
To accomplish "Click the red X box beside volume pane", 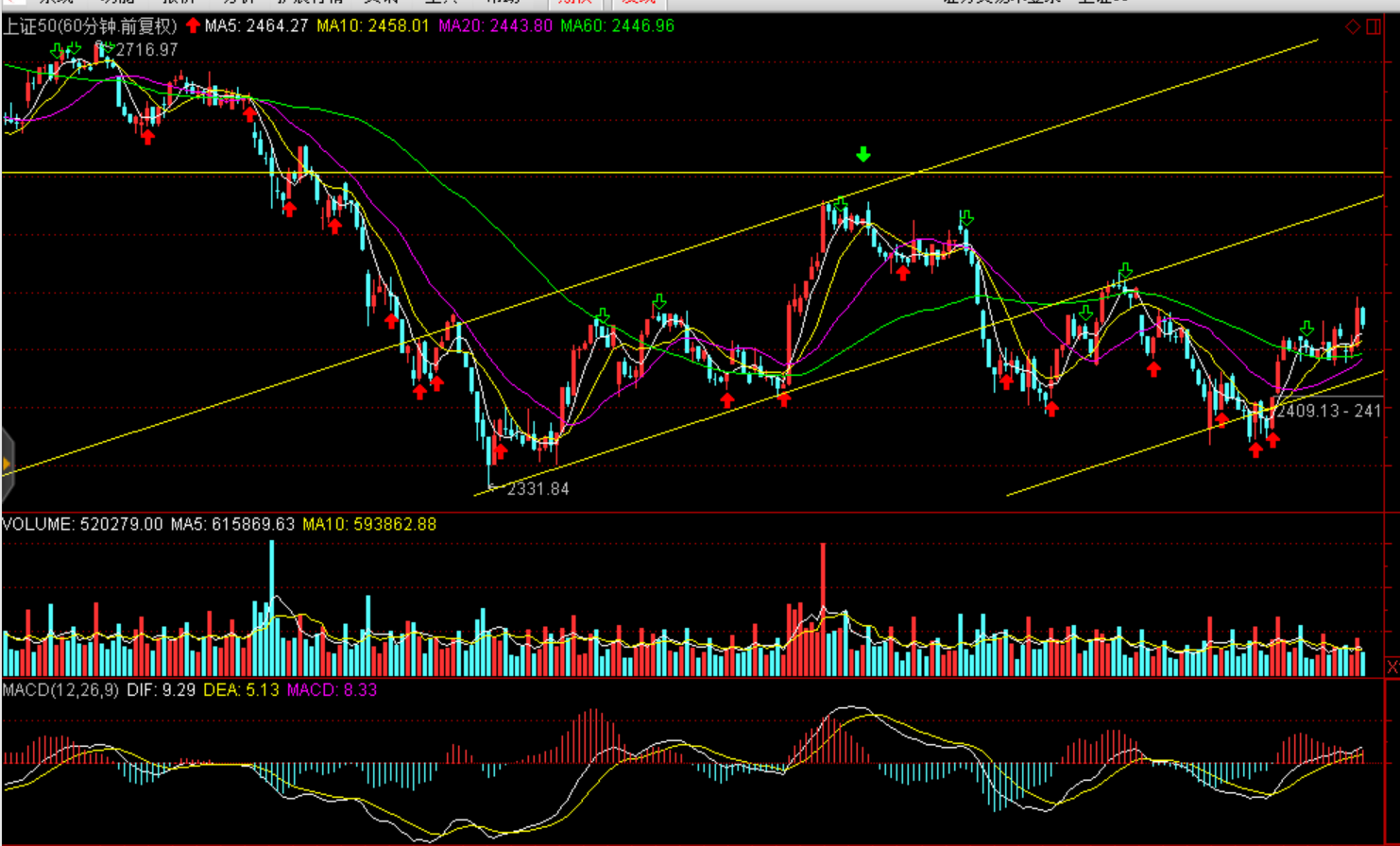I will click(x=1391, y=667).
